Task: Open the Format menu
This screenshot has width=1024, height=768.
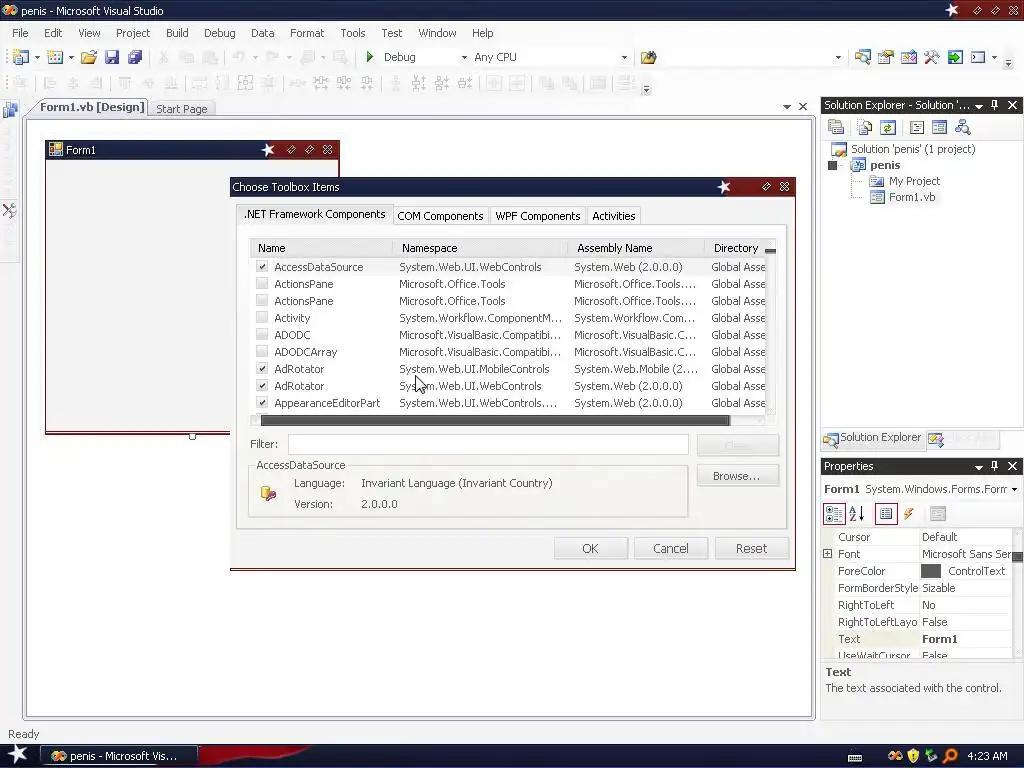Action: click(x=307, y=33)
